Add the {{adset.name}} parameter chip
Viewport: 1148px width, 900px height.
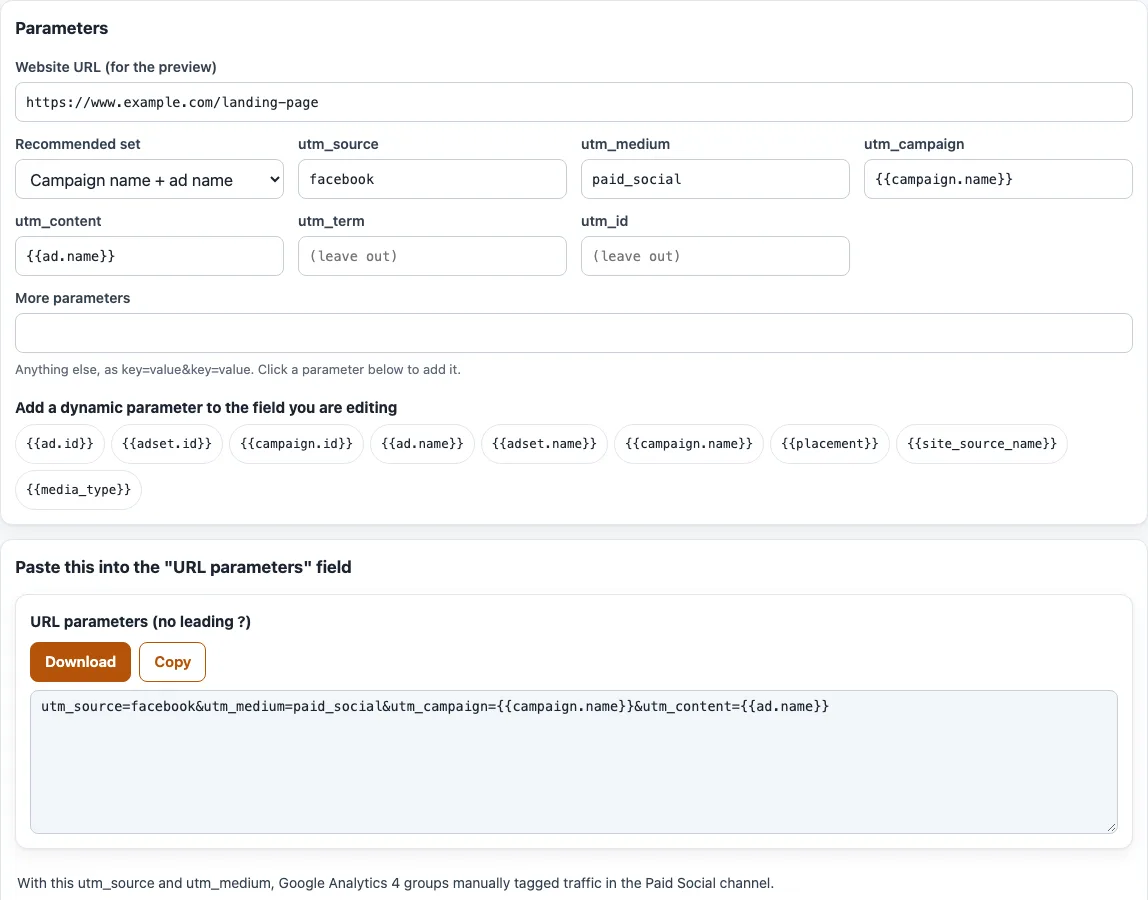tap(544, 444)
